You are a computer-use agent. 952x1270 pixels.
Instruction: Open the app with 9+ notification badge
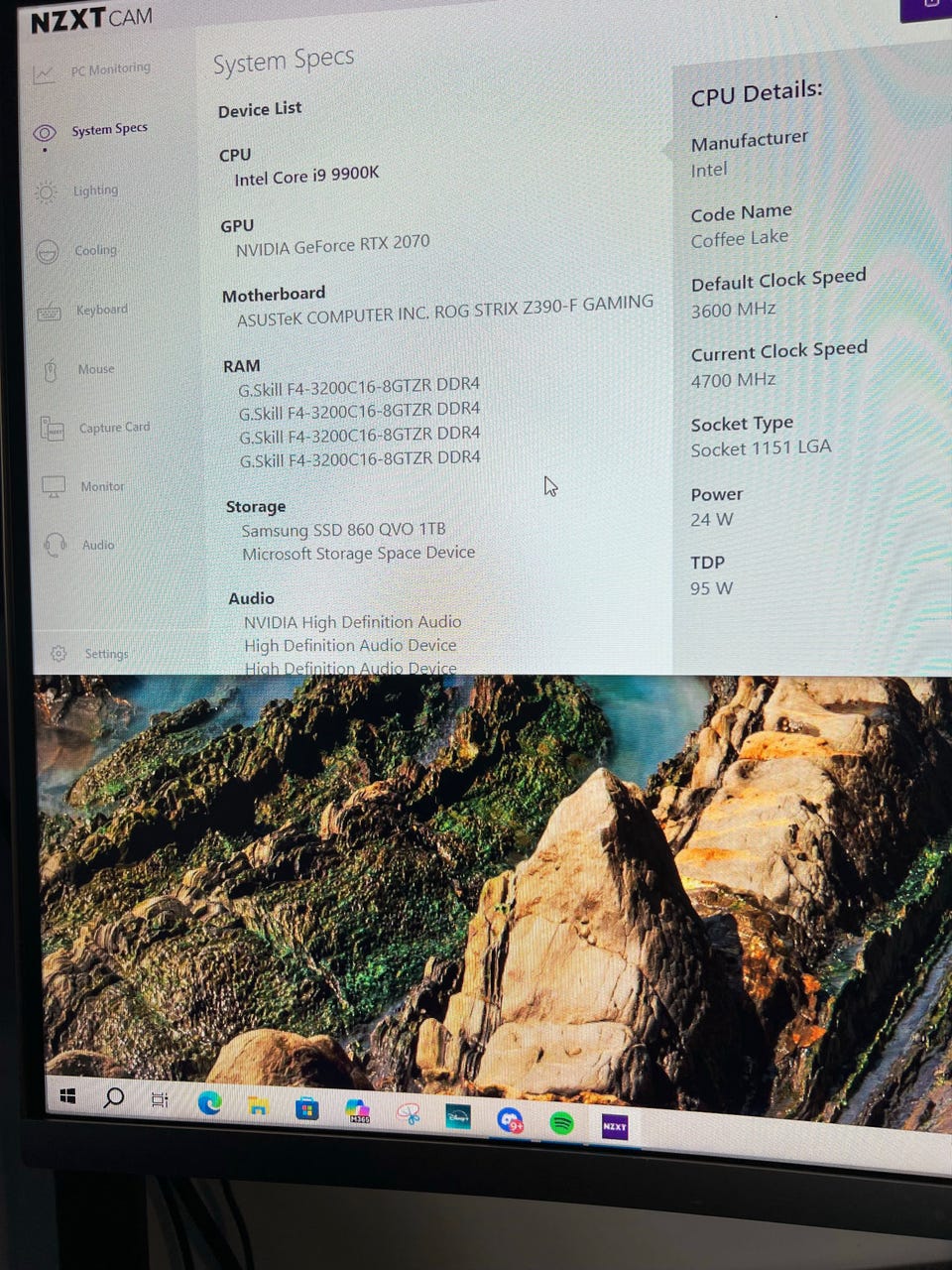(510, 1121)
